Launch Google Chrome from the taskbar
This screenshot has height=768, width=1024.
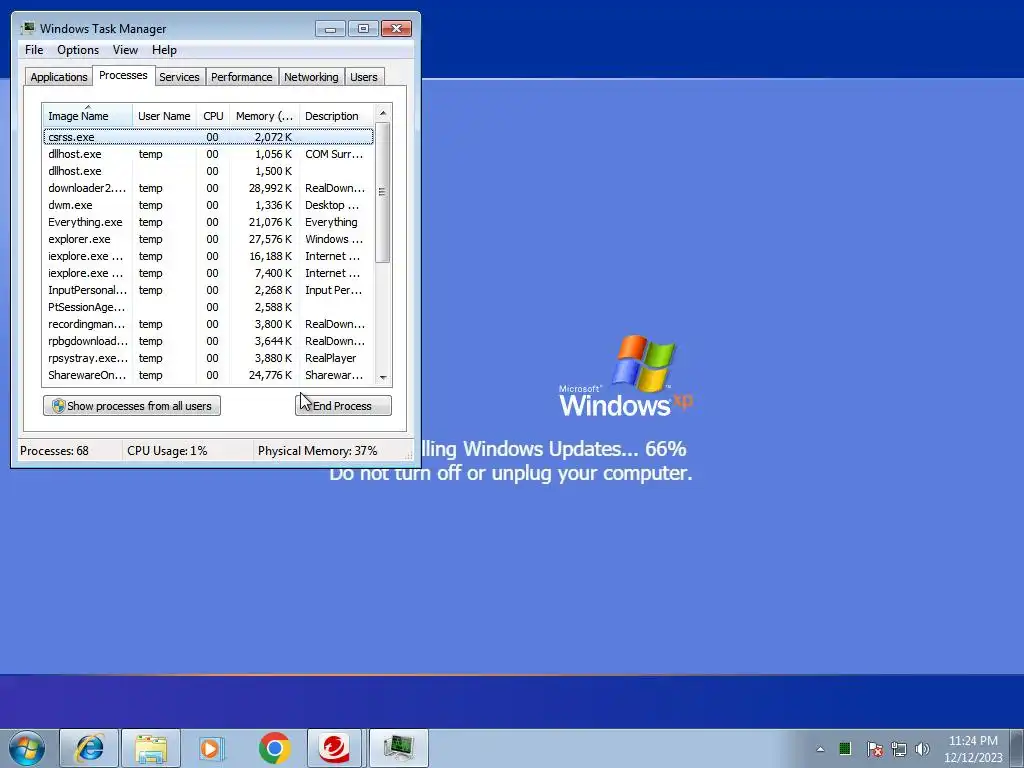274,748
